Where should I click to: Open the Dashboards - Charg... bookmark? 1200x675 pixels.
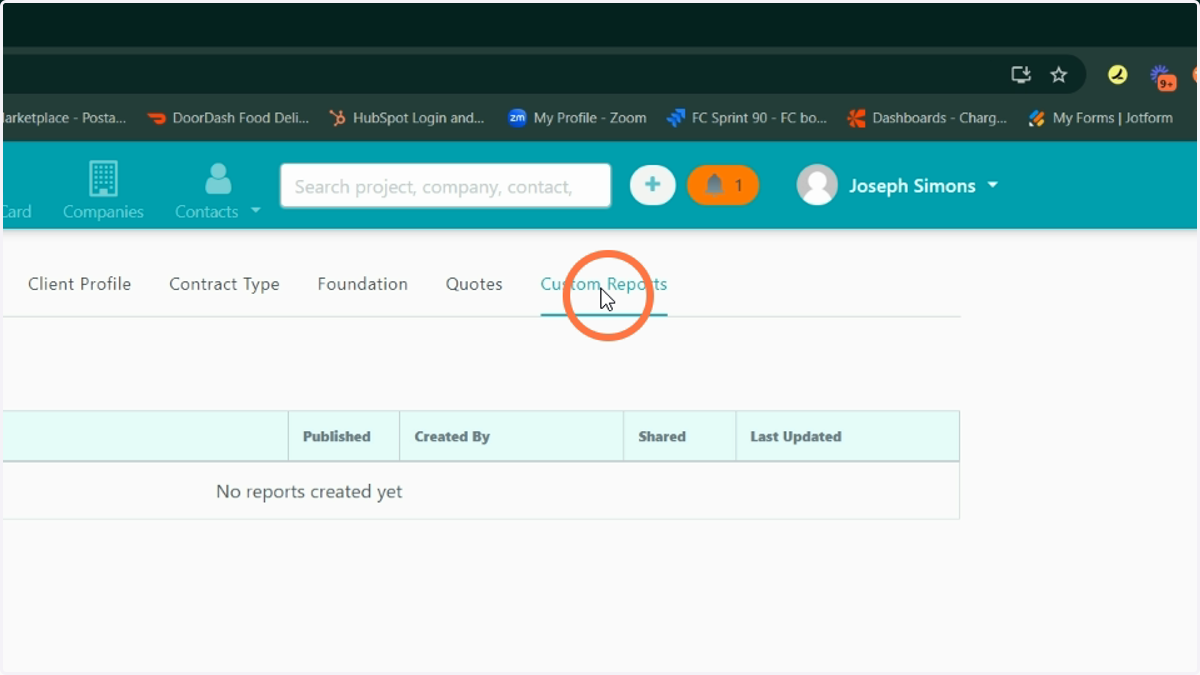coord(927,118)
